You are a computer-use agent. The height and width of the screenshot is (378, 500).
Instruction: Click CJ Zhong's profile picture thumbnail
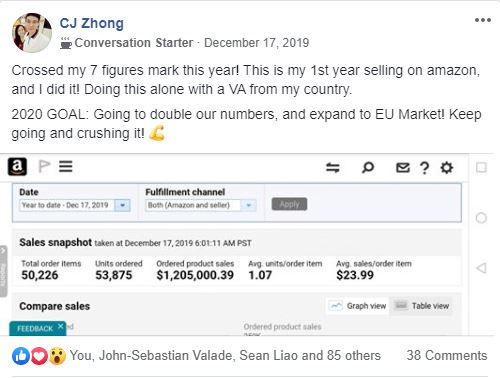point(32,33)
